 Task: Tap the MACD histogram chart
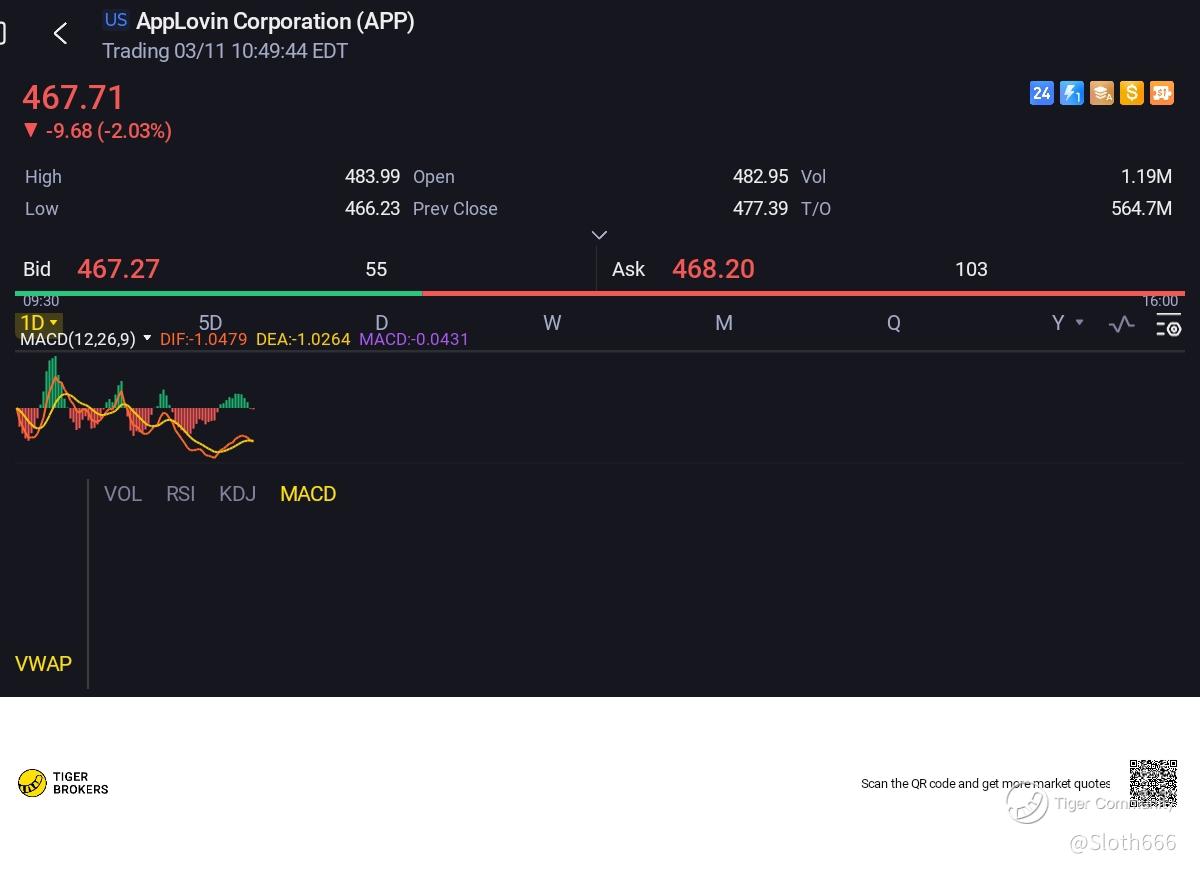pyautogui.click(x=135, y=407)
